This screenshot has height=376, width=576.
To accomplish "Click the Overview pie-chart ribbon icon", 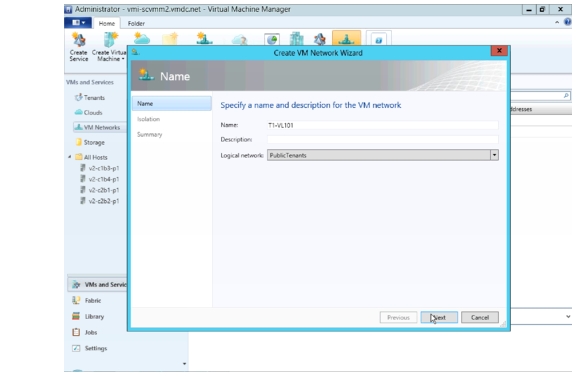I will pyautogui.click(x=272, y=39).
